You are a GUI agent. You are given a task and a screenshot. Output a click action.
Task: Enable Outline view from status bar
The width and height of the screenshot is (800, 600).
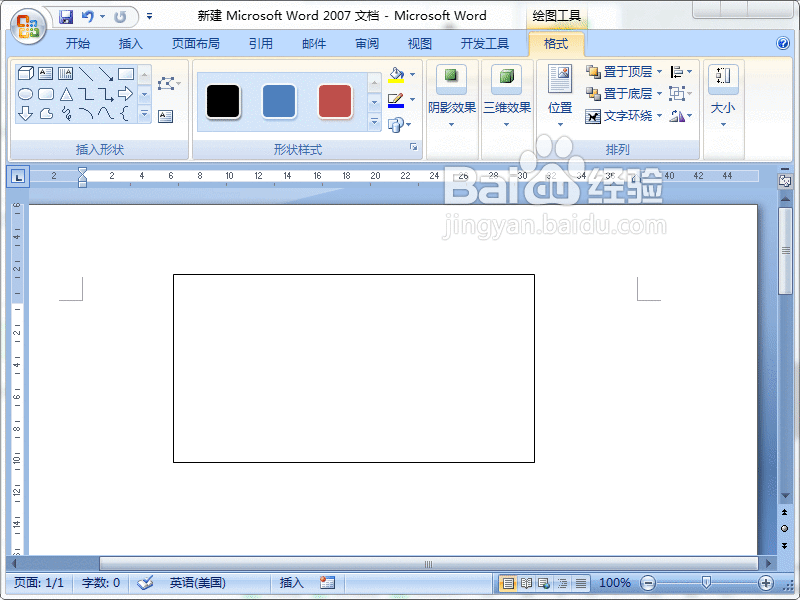pos(563,582)
